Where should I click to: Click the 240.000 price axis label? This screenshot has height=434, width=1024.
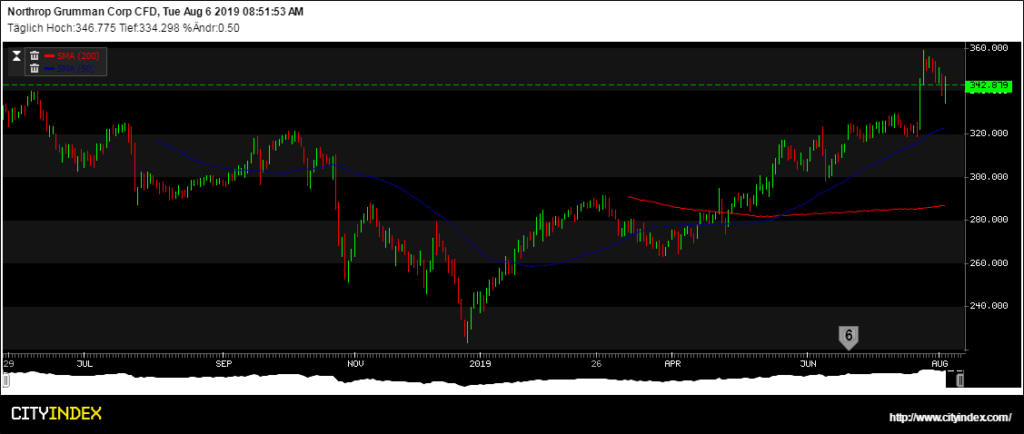[x=989, y=305]
